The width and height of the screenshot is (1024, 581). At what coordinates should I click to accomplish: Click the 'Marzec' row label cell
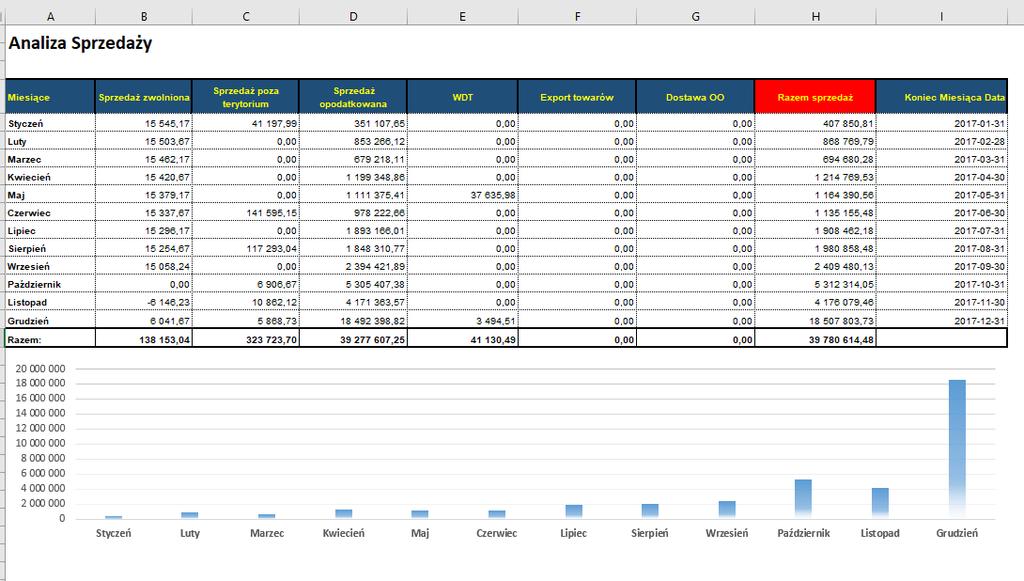click(x=50, y=159)
